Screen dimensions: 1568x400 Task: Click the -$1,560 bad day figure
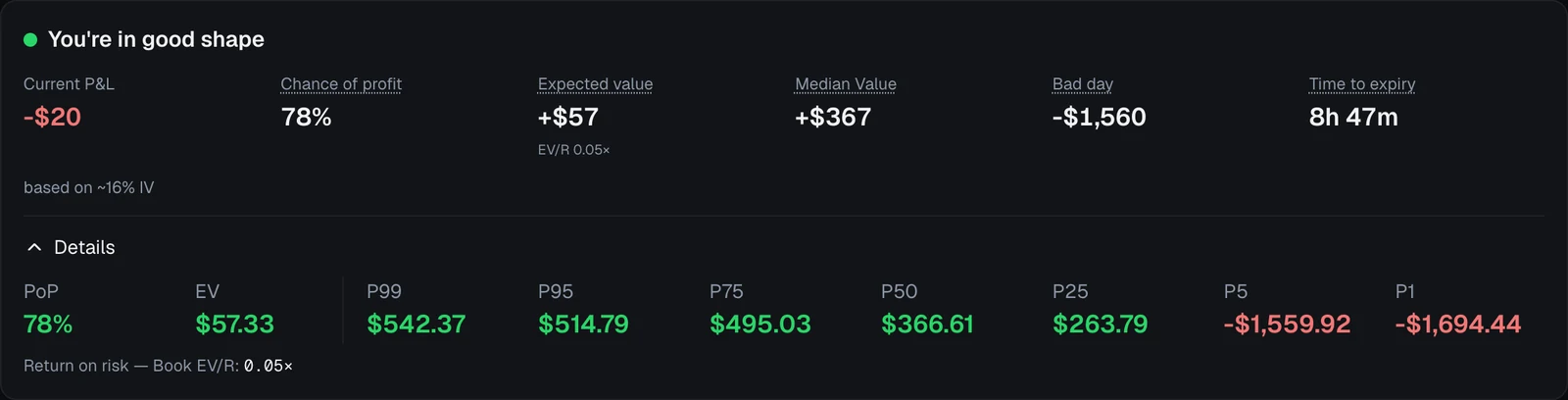click(x=1099, y=117)
